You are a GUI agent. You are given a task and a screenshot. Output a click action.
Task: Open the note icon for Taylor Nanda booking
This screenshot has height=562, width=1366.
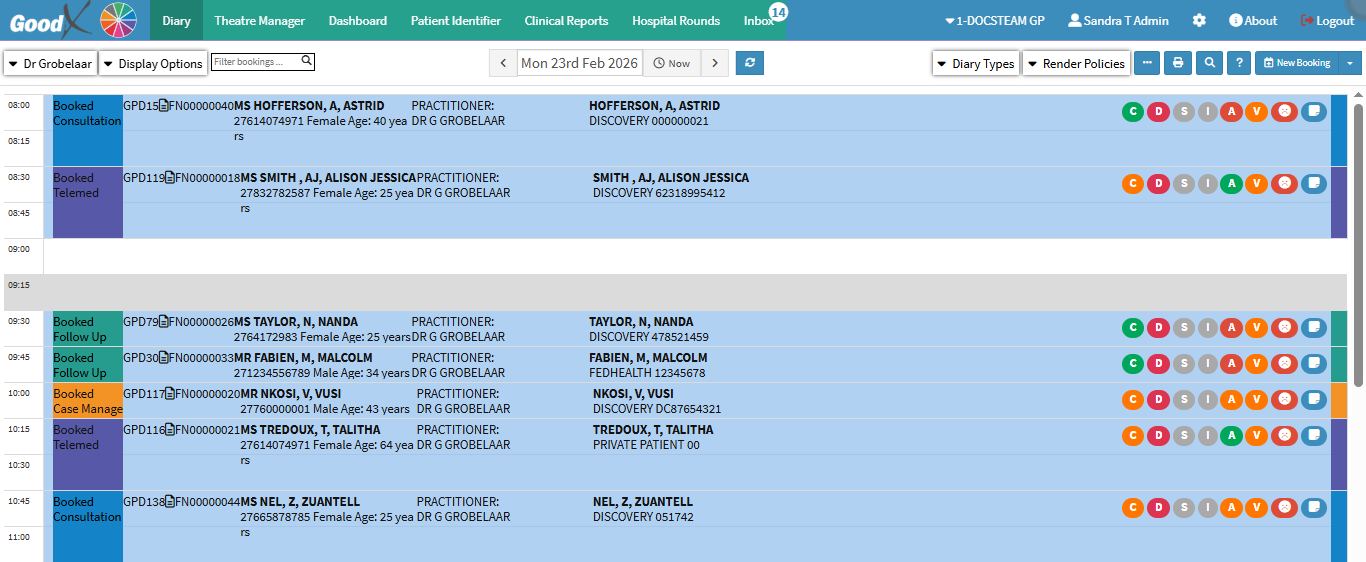pos(1314,327)
